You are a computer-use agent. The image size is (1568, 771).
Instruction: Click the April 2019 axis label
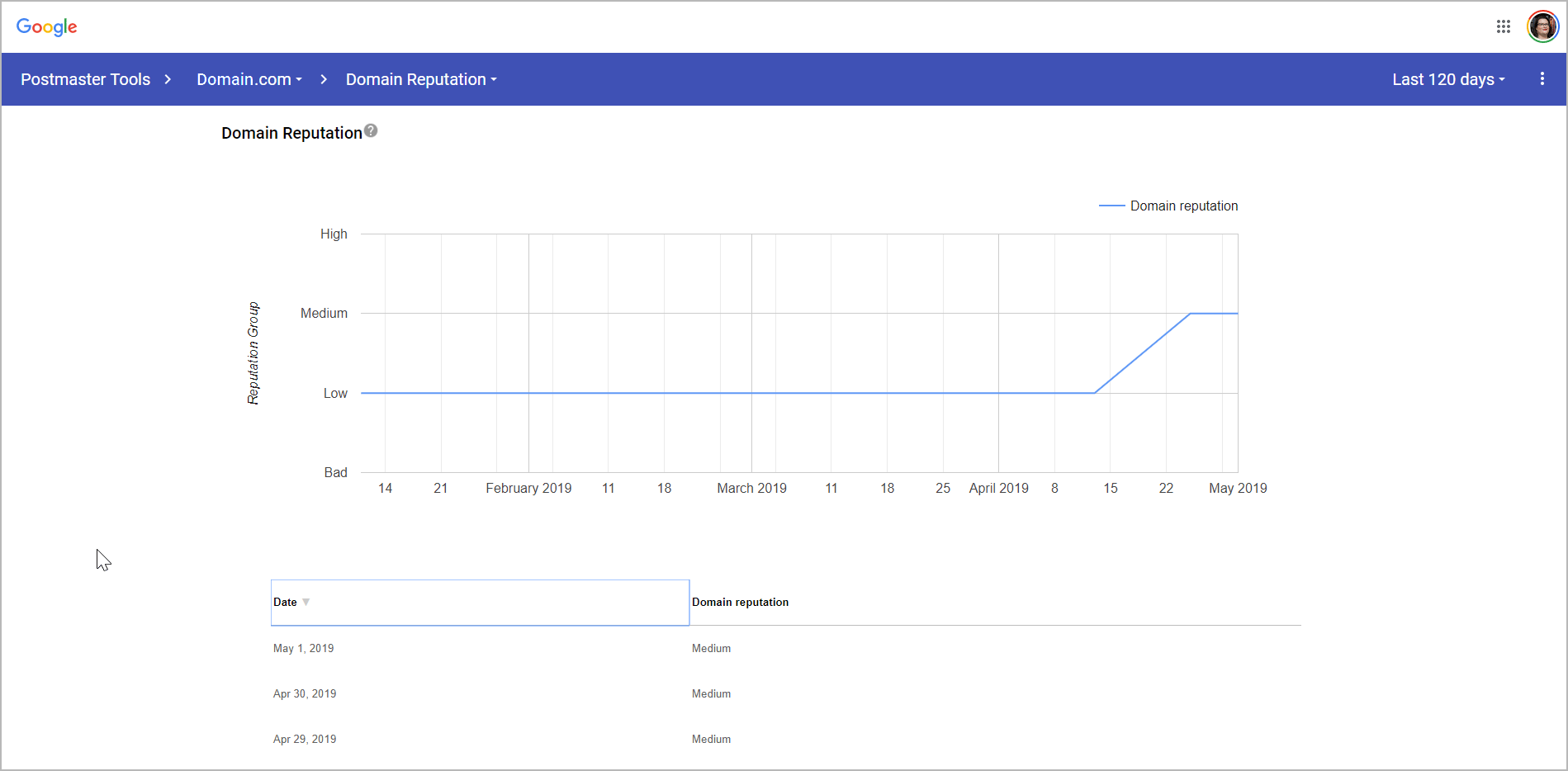coord(998,488)
